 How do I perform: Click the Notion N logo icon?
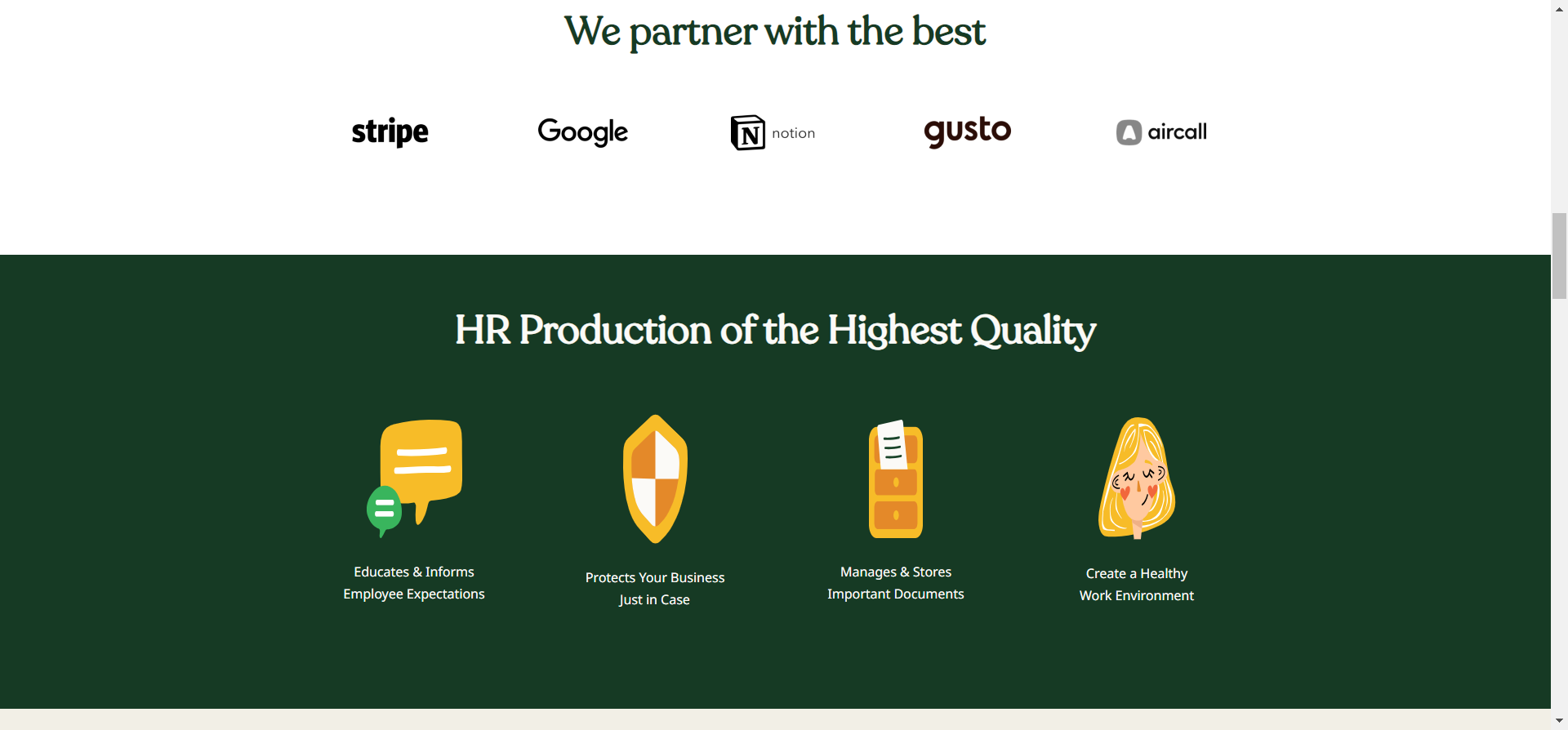click(x=747, y=132)
